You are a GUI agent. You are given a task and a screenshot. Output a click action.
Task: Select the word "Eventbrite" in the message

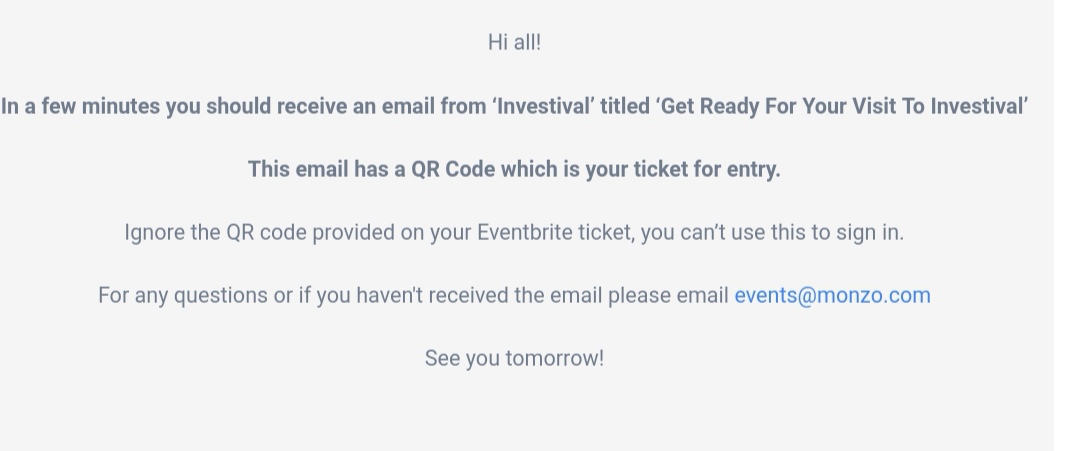coord(525,232)
